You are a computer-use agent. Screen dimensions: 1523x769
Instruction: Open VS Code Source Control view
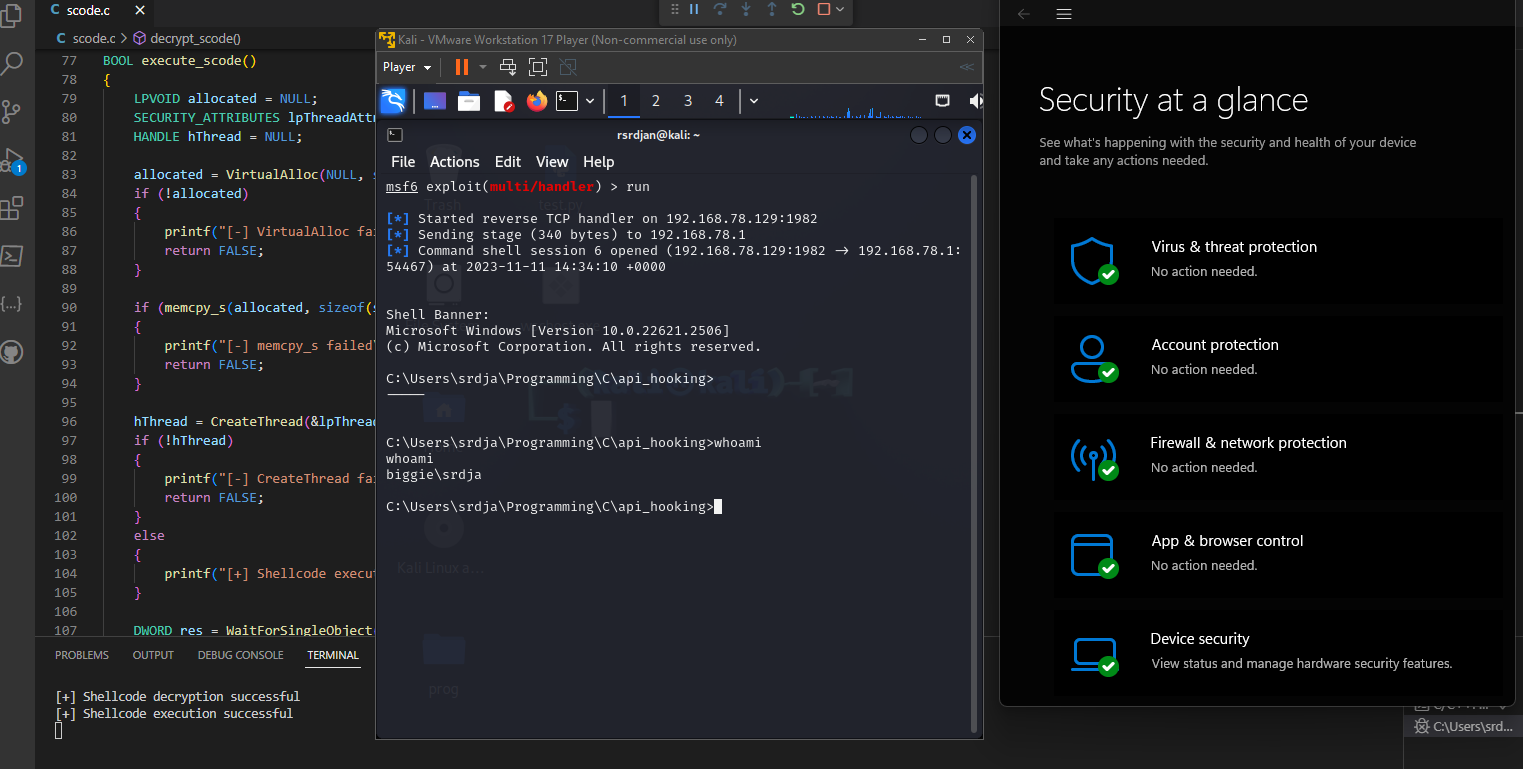12,111
